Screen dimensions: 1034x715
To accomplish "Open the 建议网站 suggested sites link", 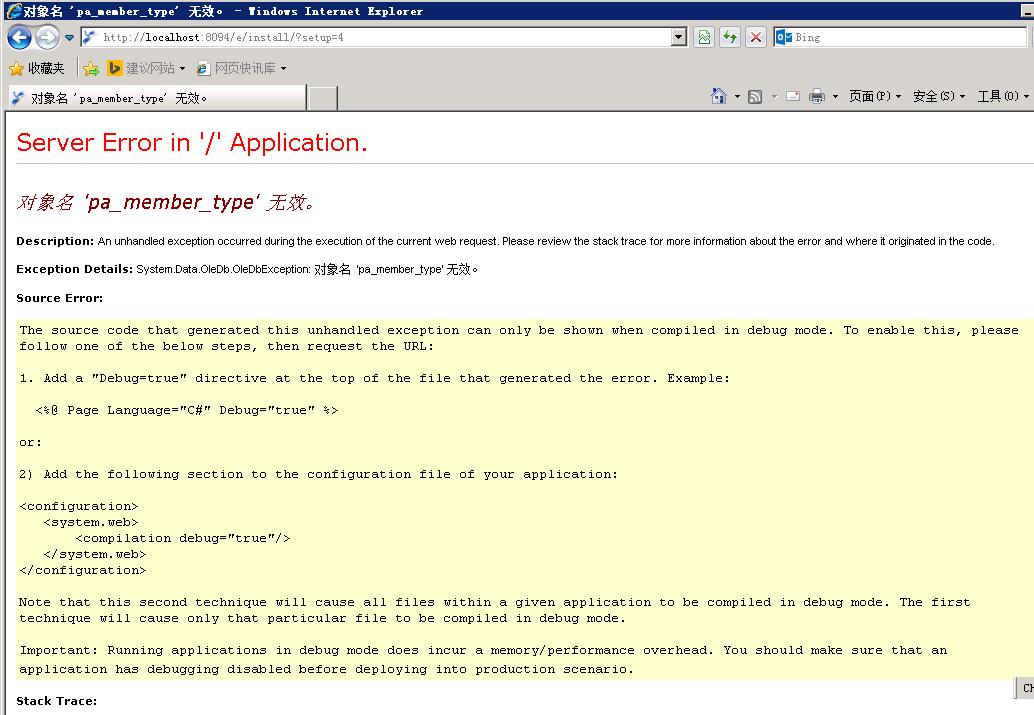I will [147, 68].
